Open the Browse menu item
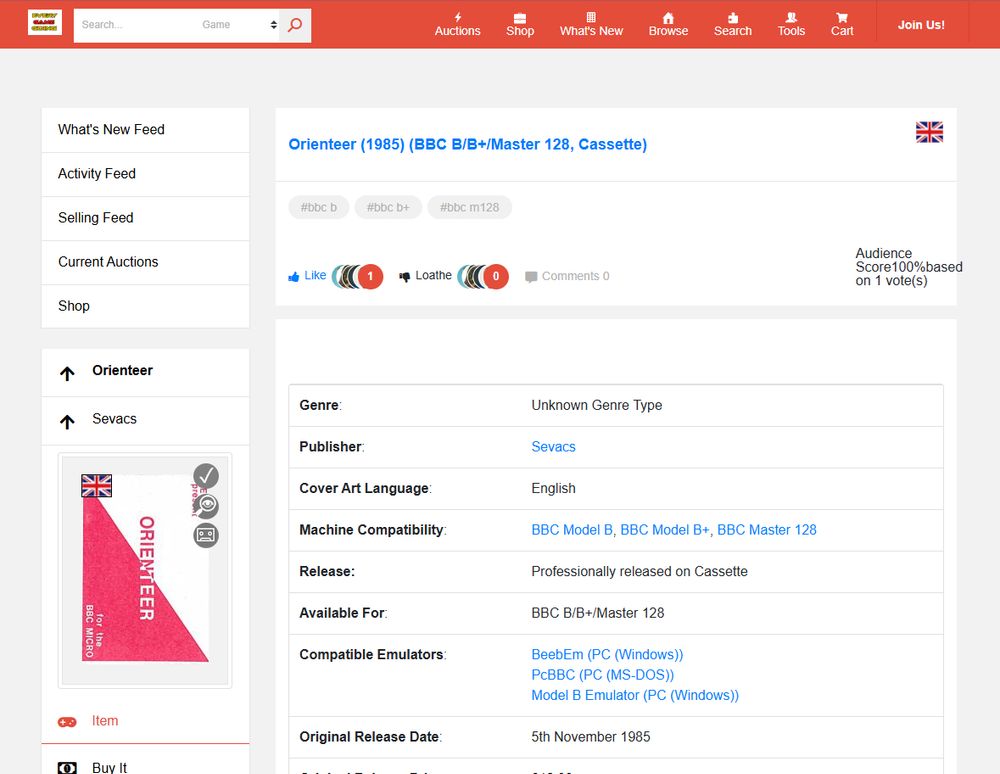Screen dimensions: 1000x774 click(668, 24)
